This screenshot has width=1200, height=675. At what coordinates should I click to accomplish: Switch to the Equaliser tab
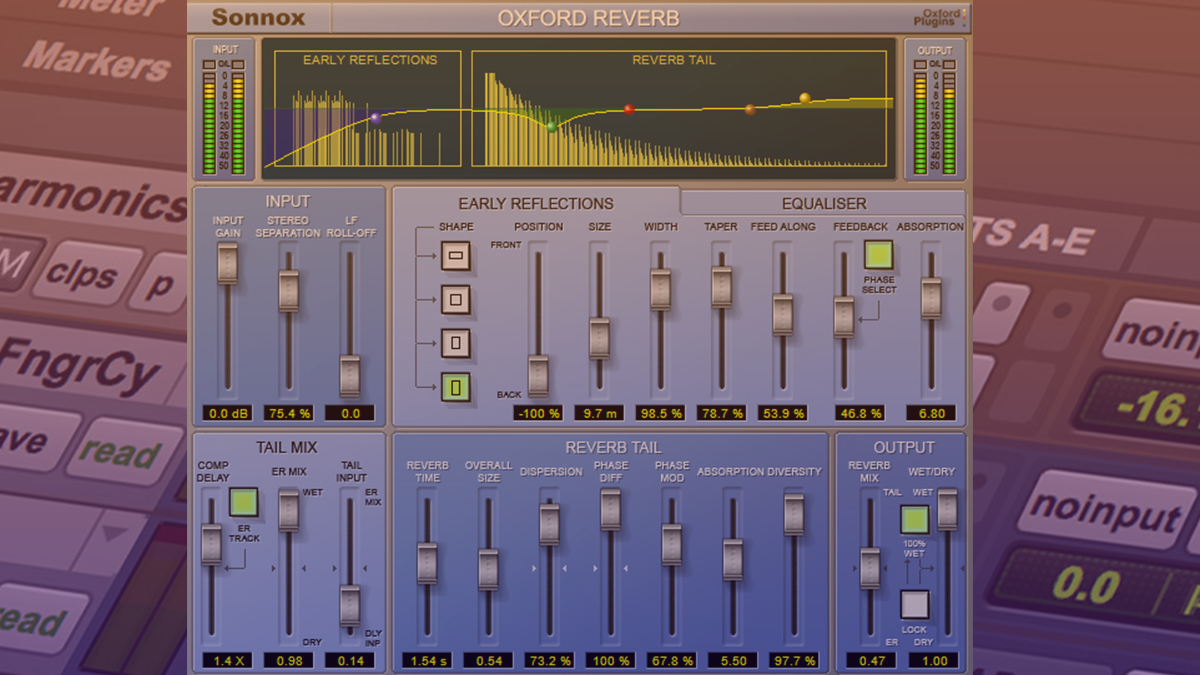pyautogui.click(x=823, y=203)
